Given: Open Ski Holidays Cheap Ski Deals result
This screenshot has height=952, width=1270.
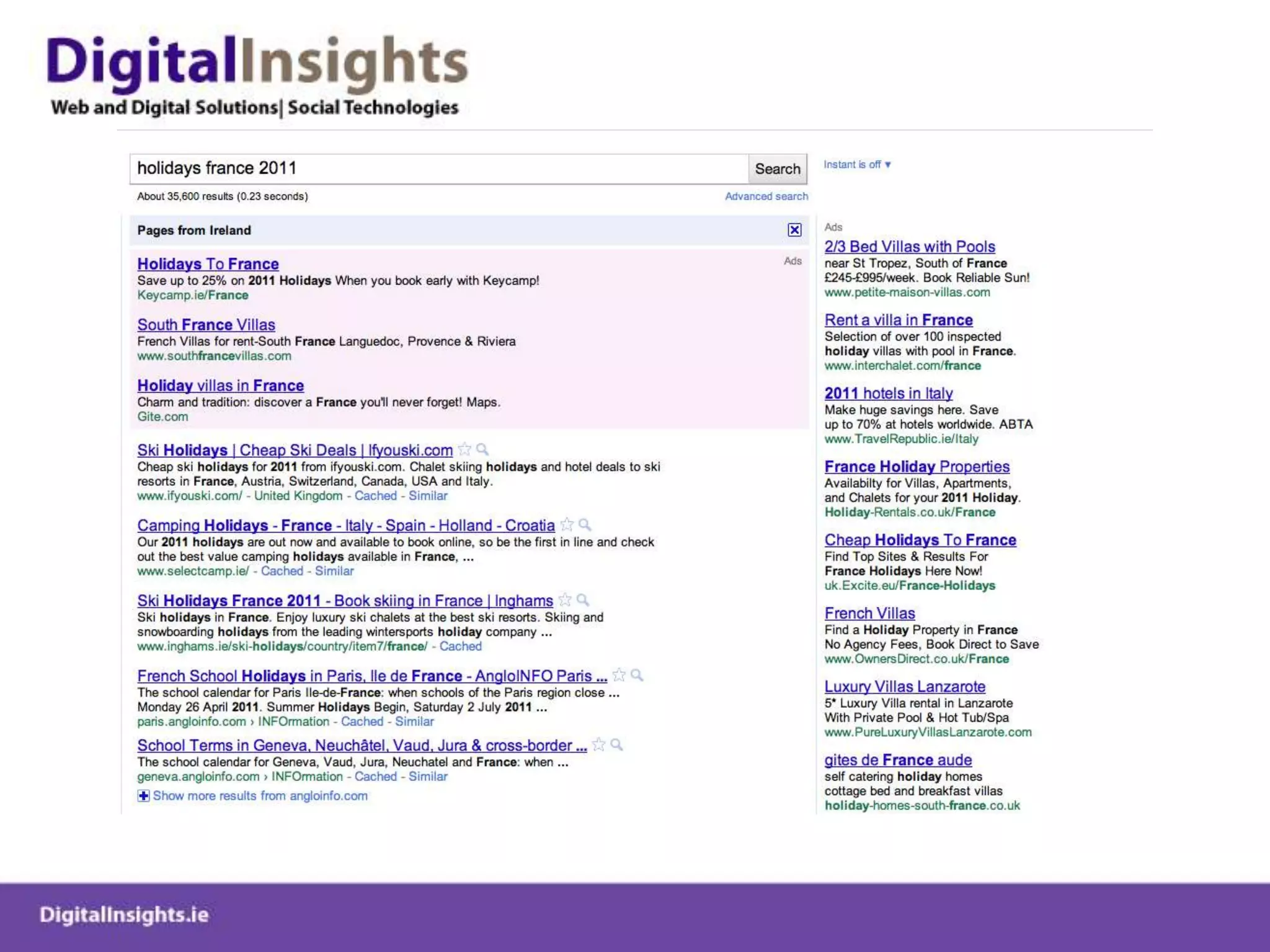Looking at the screenshot, I should [x=295, y=450].
